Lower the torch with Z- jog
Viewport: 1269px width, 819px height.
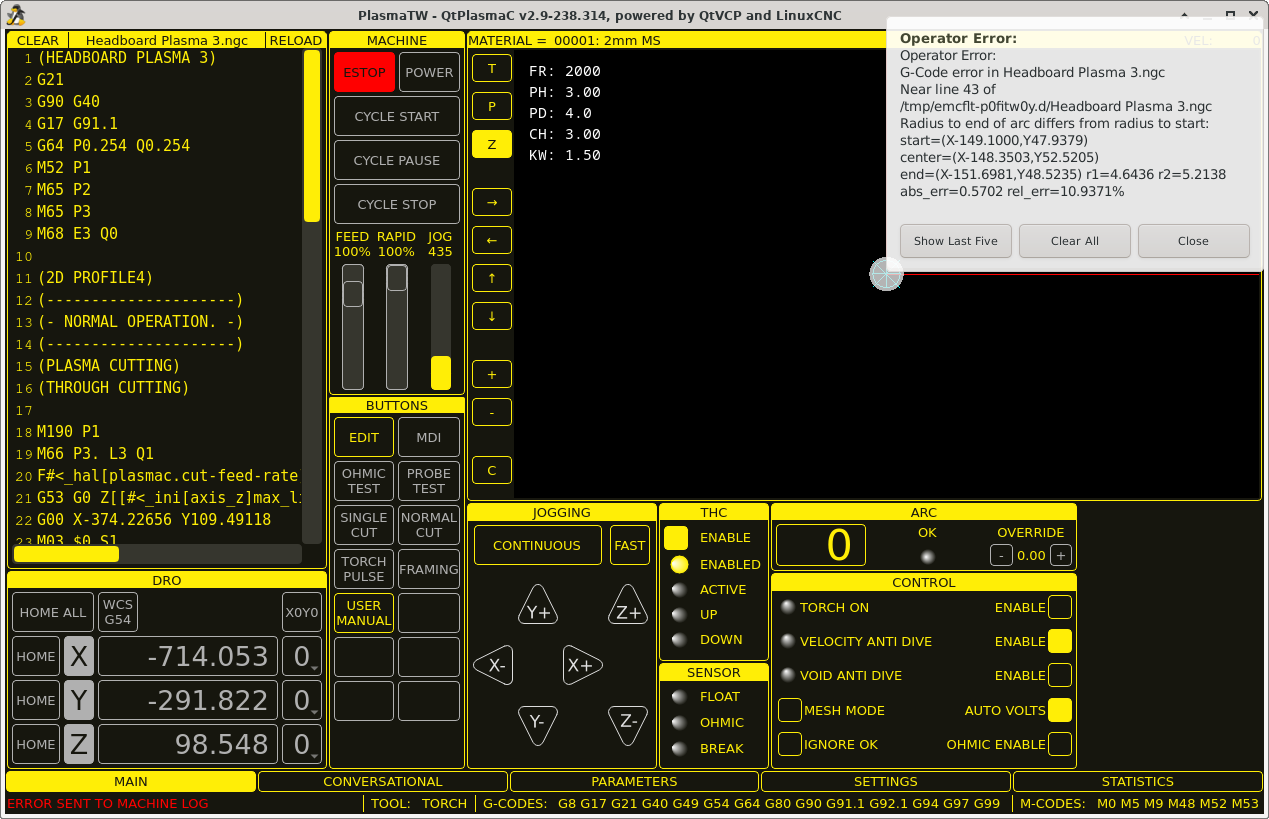coord(628,724)
